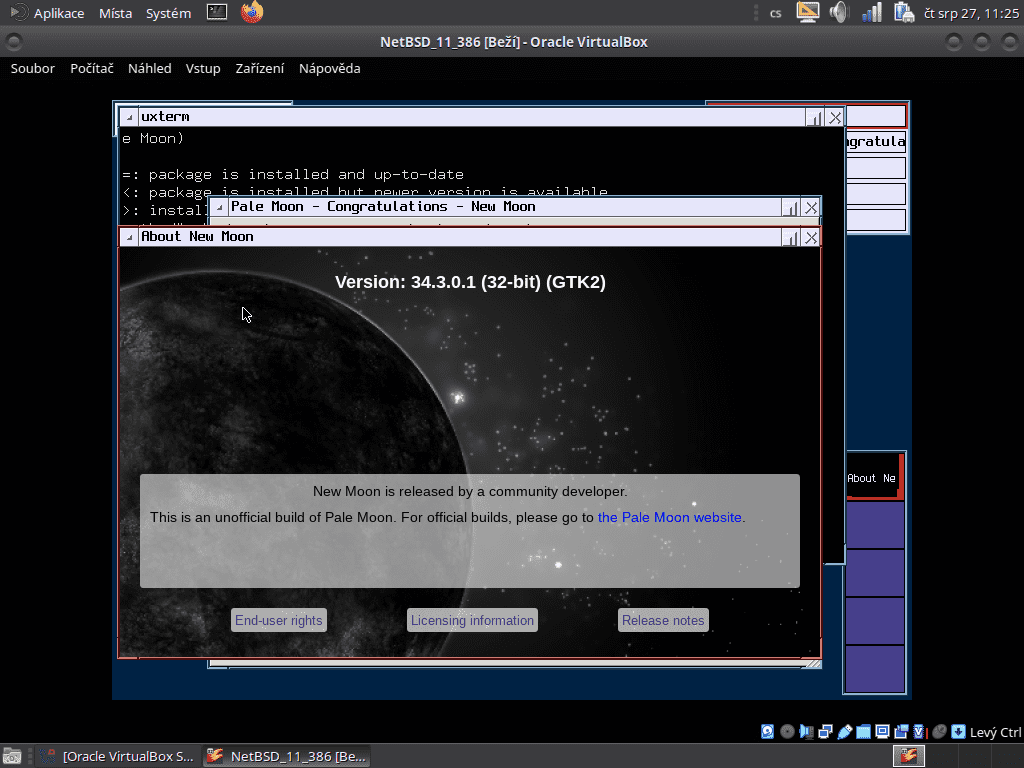
Task: Iconify the uxterm window
Action: click(x=815, y=118)
